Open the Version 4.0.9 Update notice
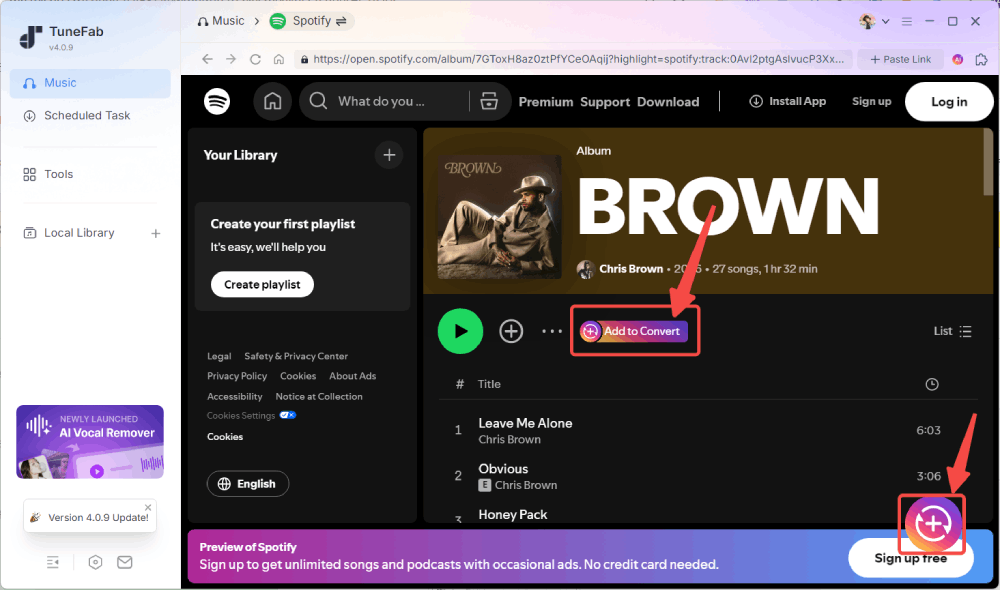The image size is (1000, 590). coord(90,515)
